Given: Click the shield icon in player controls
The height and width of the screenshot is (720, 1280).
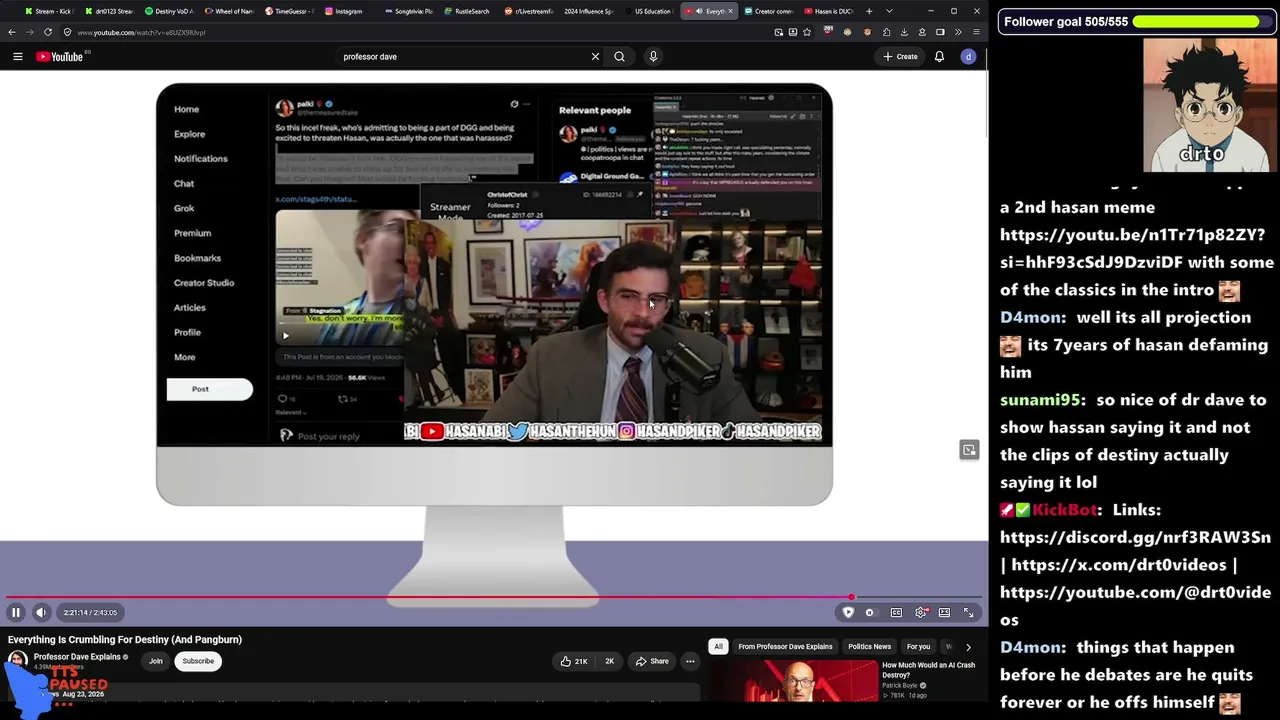Looking at the screenshot, I should [x=848, y=612].
